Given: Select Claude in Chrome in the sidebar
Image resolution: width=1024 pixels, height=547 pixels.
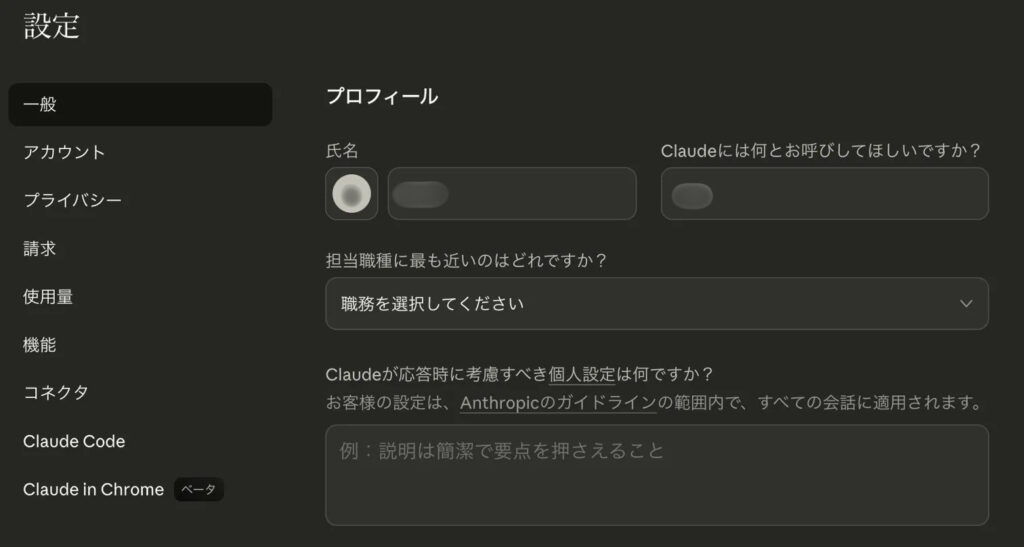Looking at the screenshot, I should (x=93, y=490).
